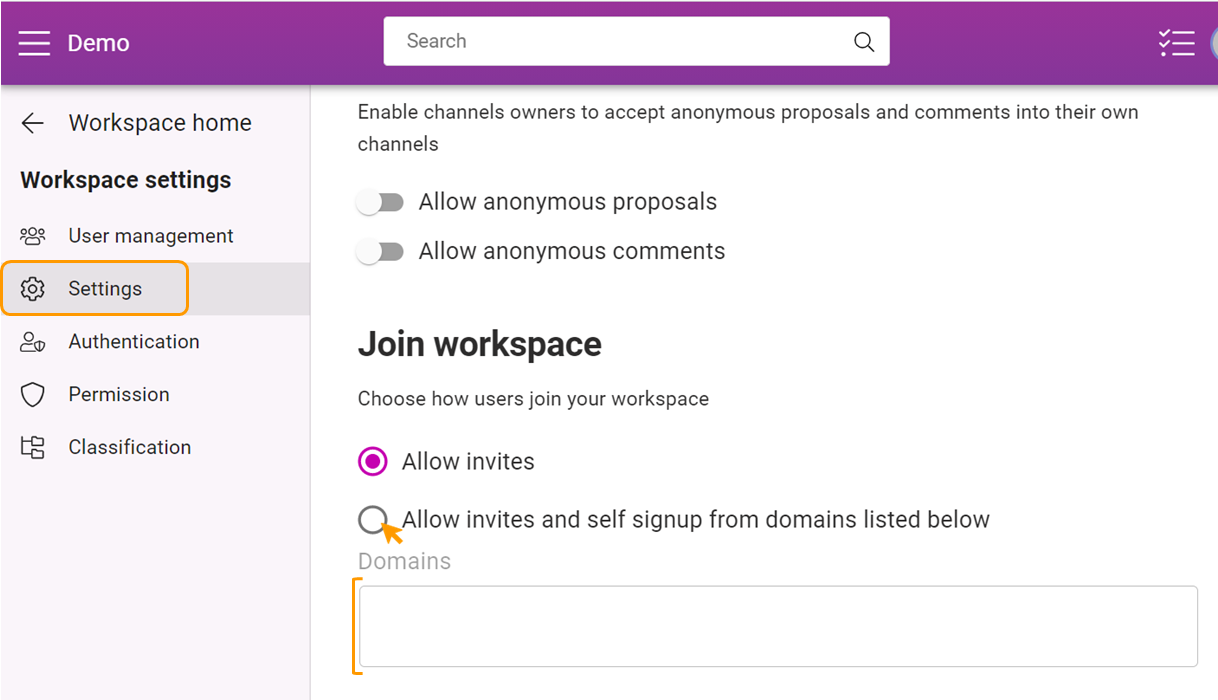Open the hamburger navigation menu
Screen dimensions: 1218x700
(34, 43)
